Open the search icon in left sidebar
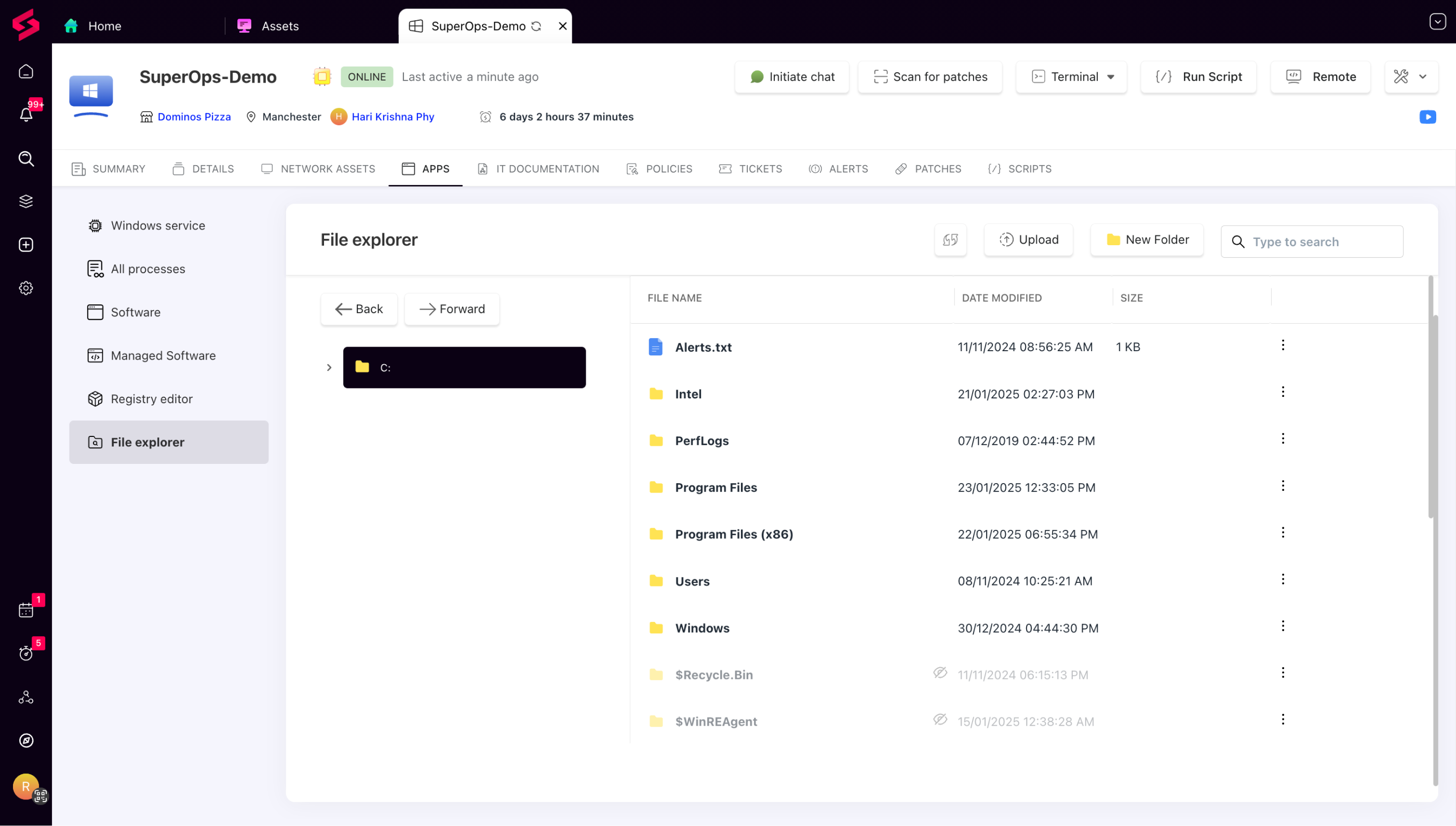The width and height of the screenshot is (1456, 826). pos(26,159)
